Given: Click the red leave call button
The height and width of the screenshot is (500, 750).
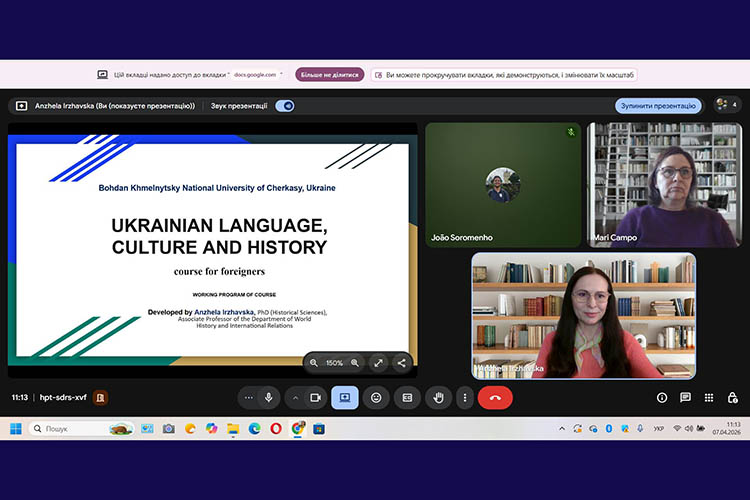Looking at the screenshot, I should pyautogui.click(x=494, y=397).
